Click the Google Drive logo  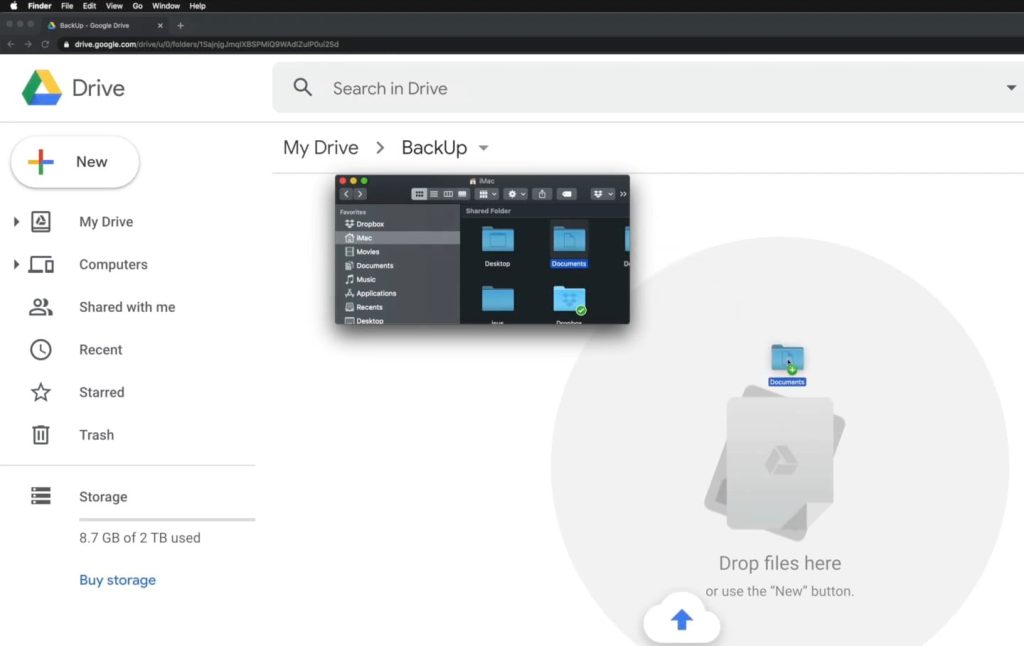[x=45, y=88]
